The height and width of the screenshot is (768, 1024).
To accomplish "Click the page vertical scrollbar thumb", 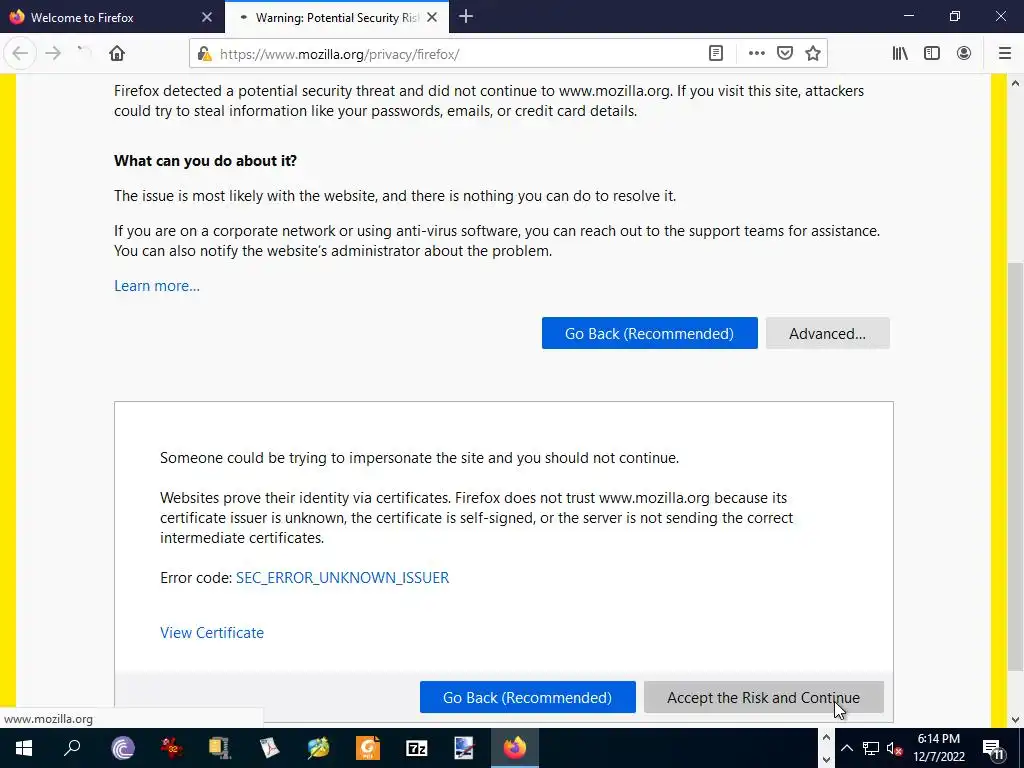I will [1015, 465].
